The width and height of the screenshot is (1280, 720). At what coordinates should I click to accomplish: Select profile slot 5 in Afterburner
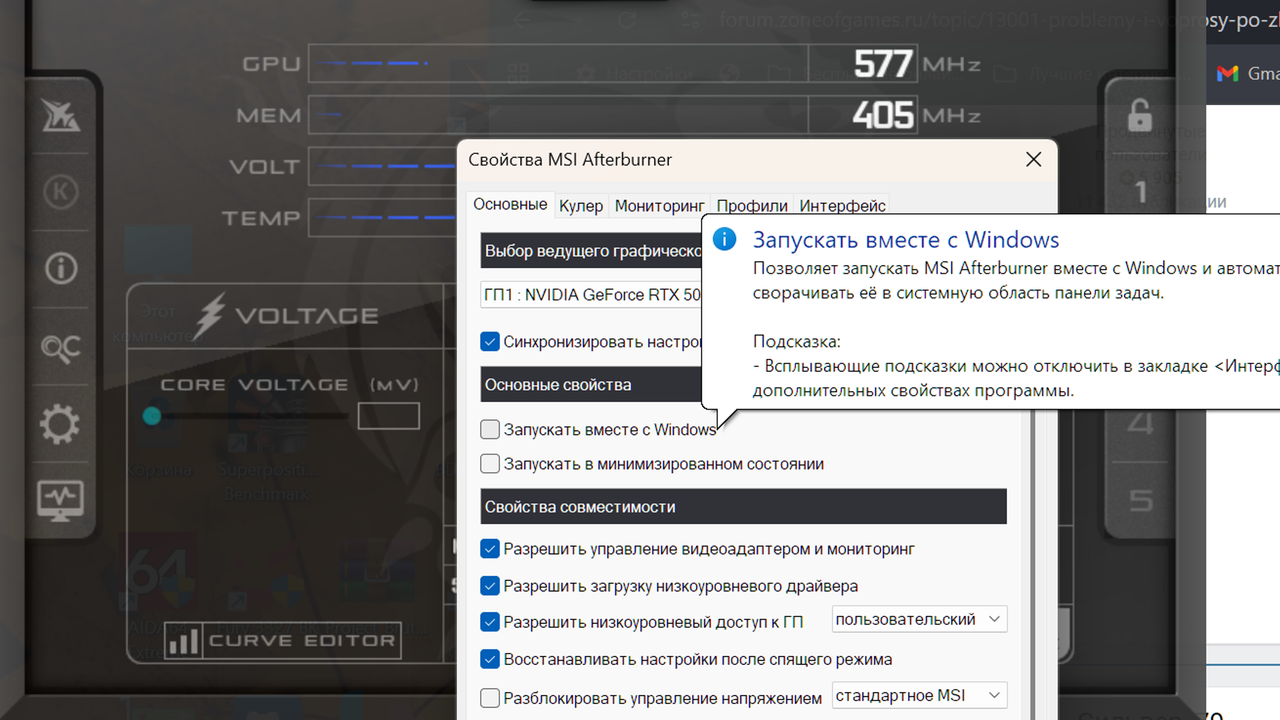(x=1141, y=499)
